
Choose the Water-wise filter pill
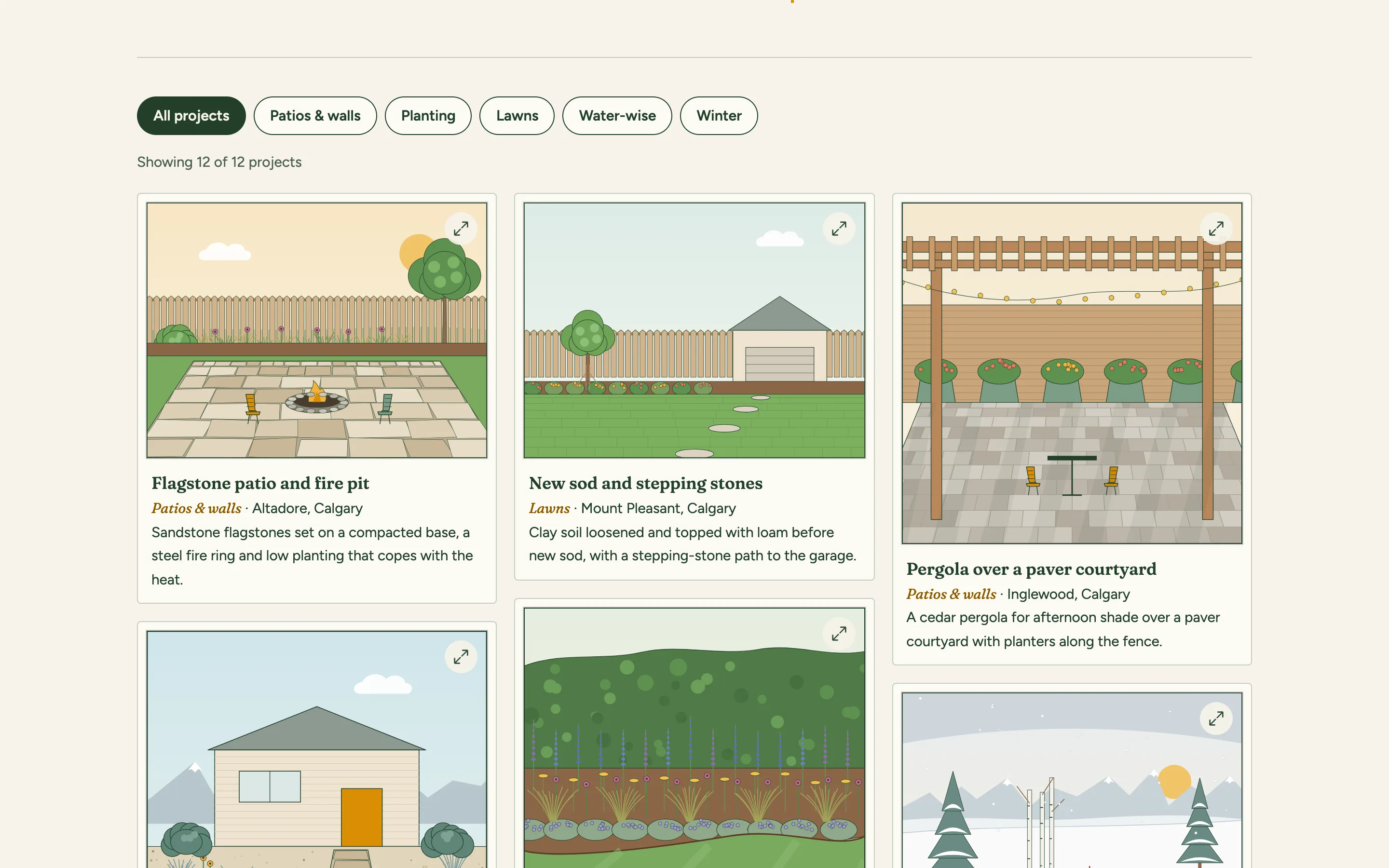click(x=617, y=115)
